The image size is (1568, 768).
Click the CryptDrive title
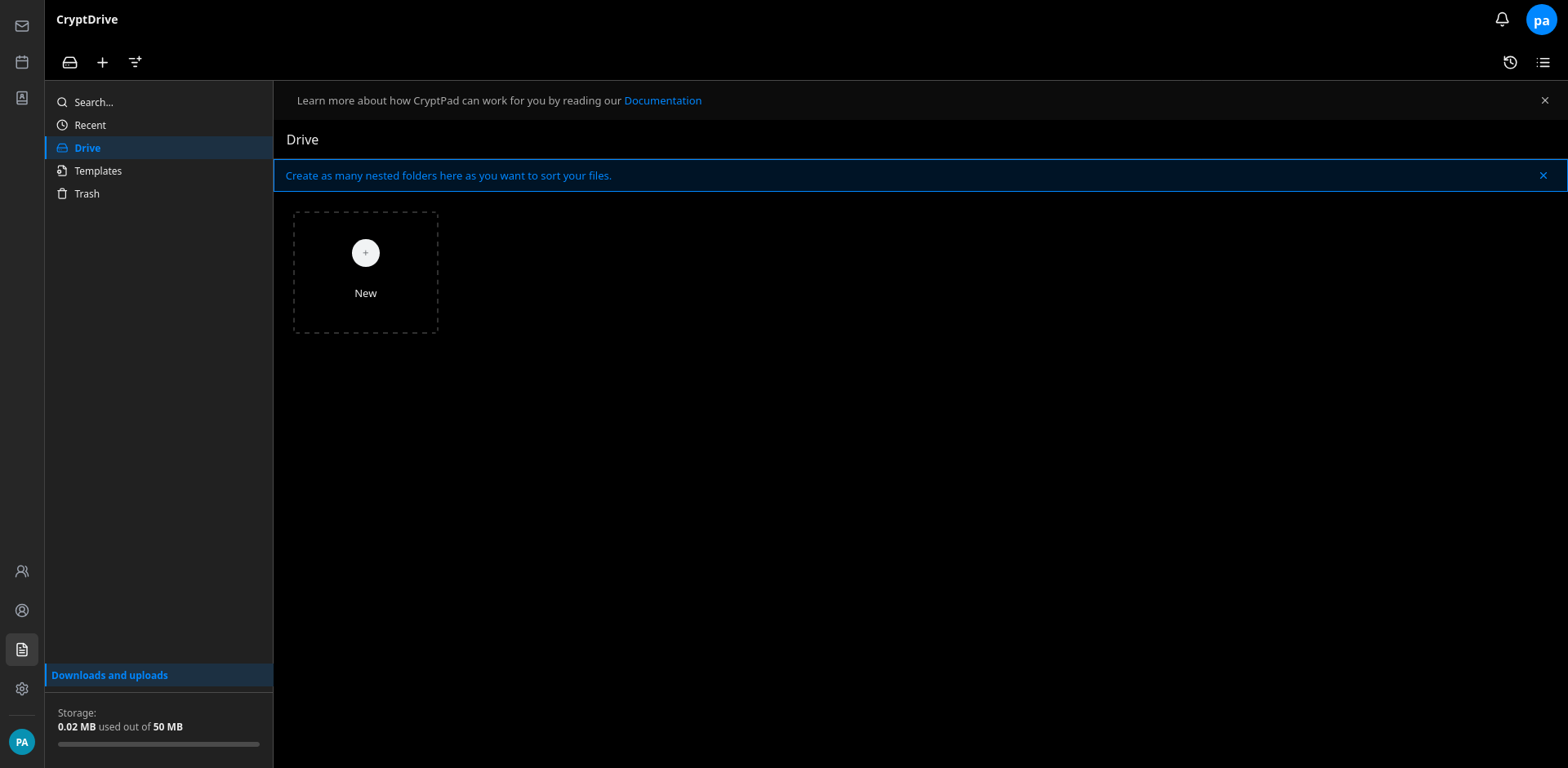coord(87,20)
